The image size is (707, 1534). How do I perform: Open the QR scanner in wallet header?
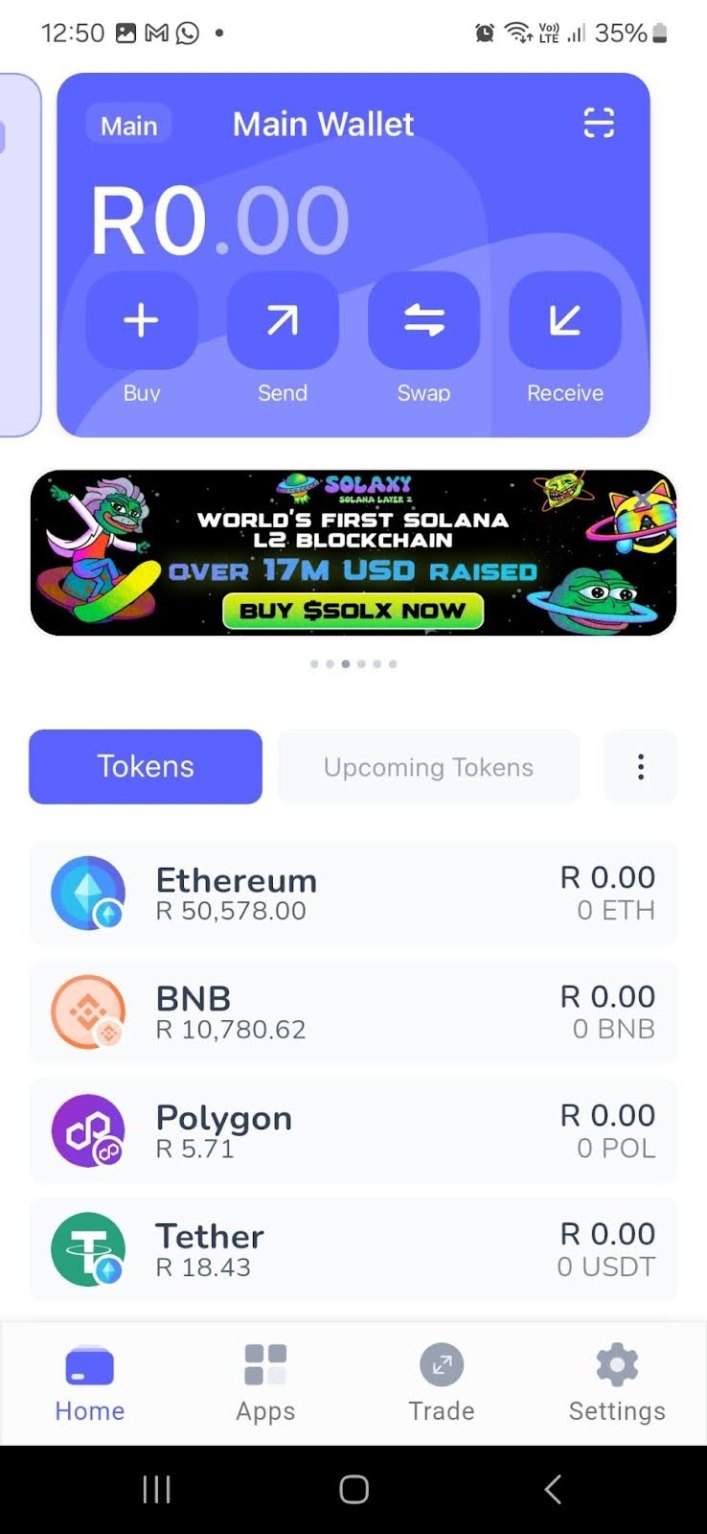coord(597,123)
